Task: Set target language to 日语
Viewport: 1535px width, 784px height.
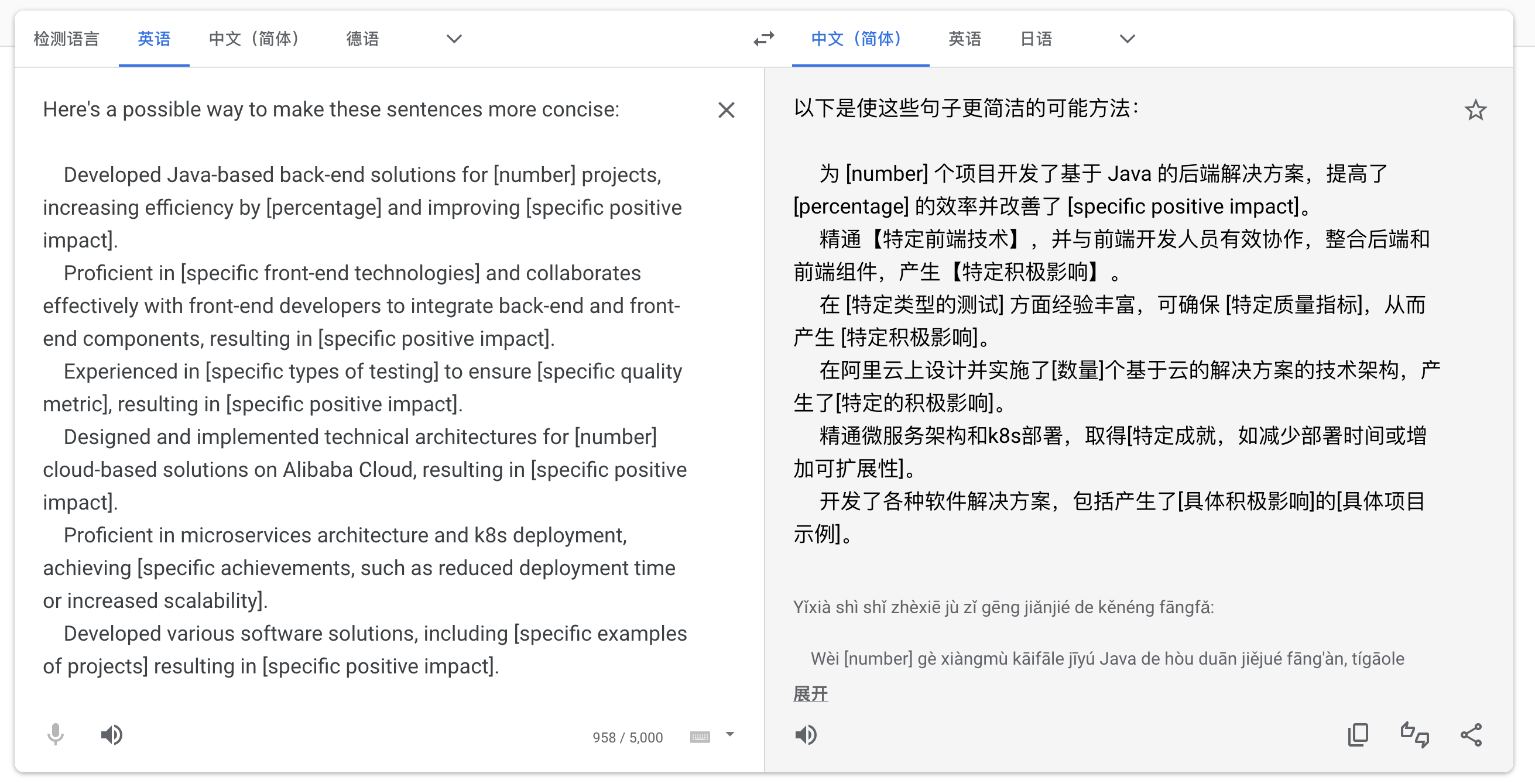Action: click(x=1036, y=39)
